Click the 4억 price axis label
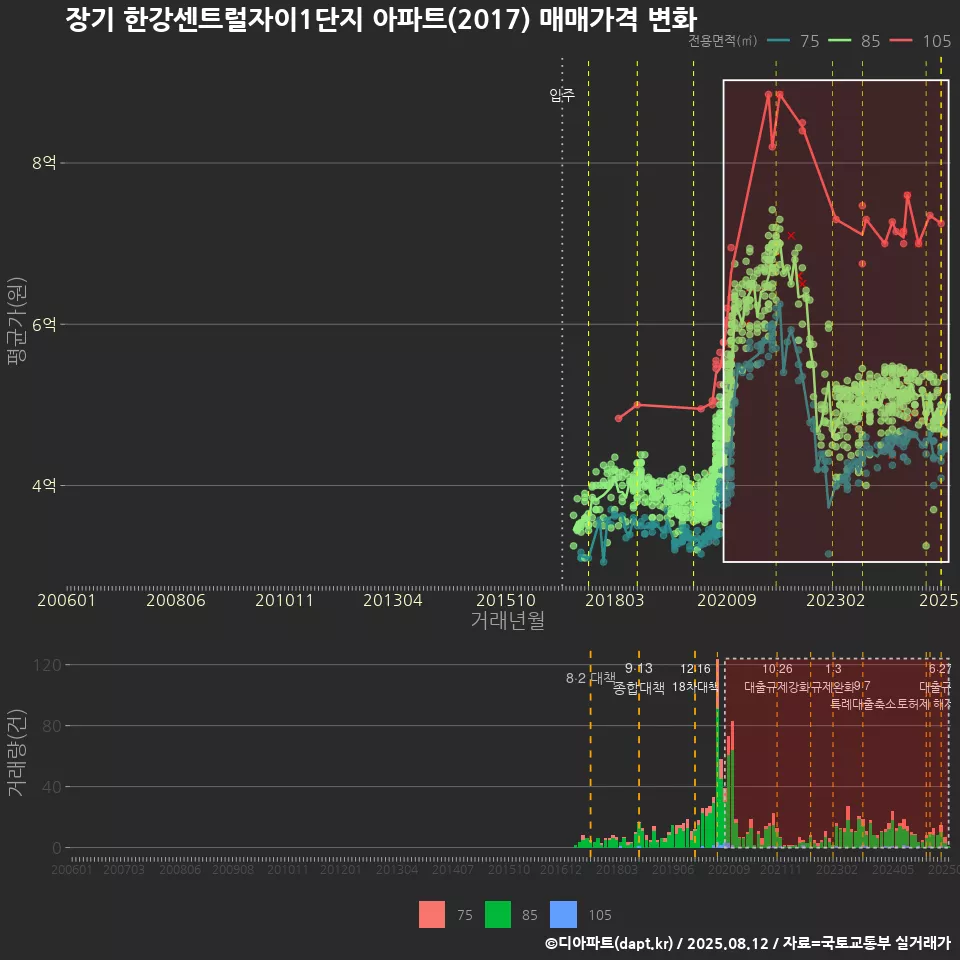This screenshot has width=960, height=960. pos(44,486)
